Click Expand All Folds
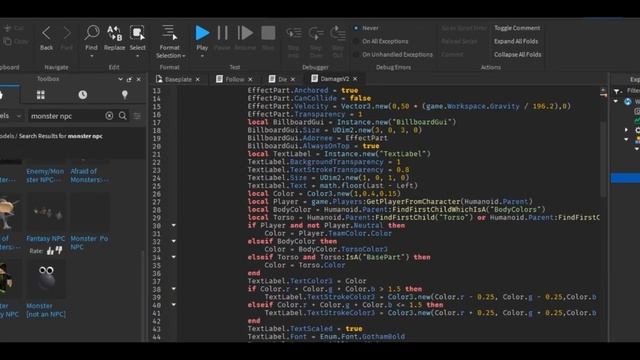Screen dimensions: 640x360 516,41
